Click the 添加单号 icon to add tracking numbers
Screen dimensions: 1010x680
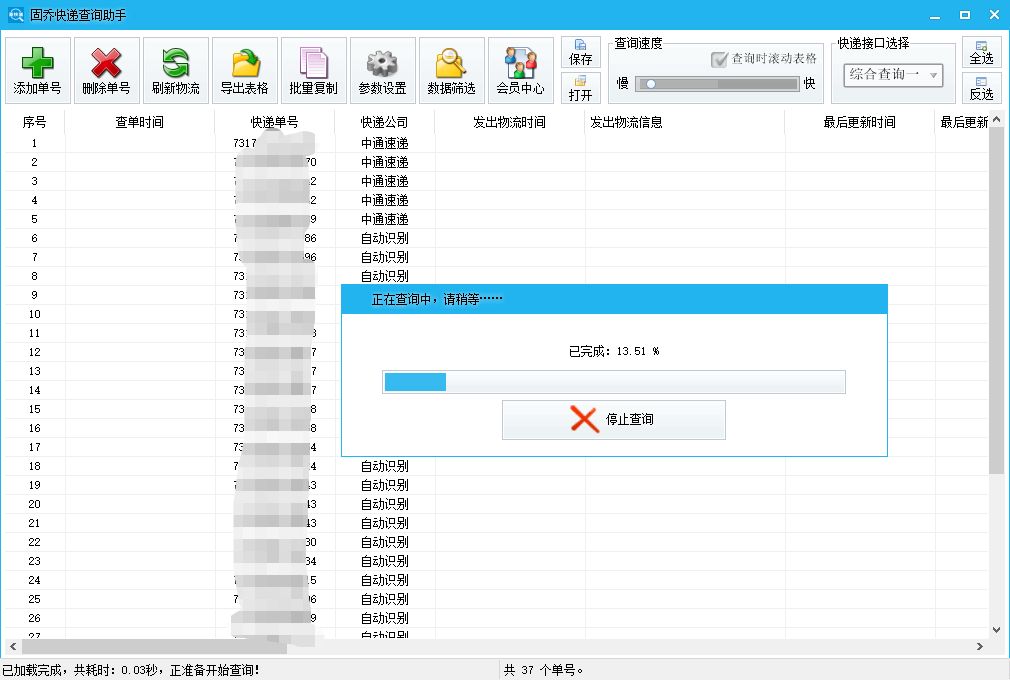click(x=36, y=69)
